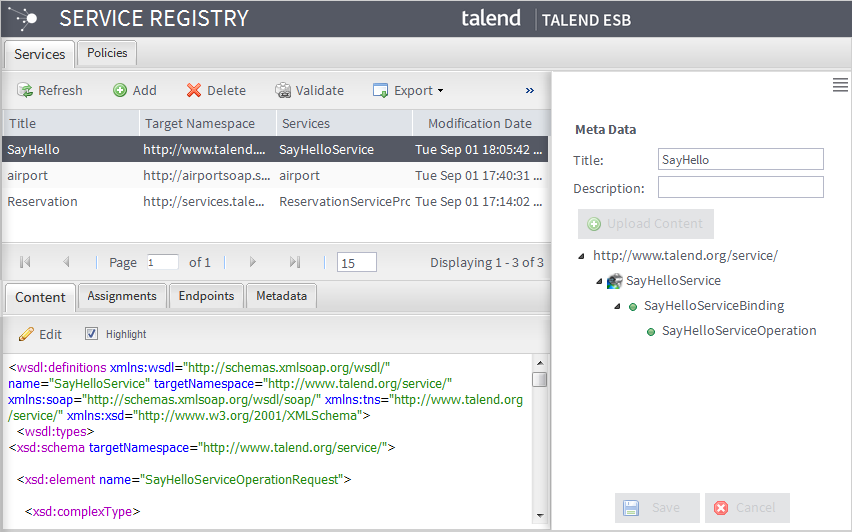This screenshot has height=532, width=852.
Task: Toggle the Highlight checkbox
Action: pos(91,334)
